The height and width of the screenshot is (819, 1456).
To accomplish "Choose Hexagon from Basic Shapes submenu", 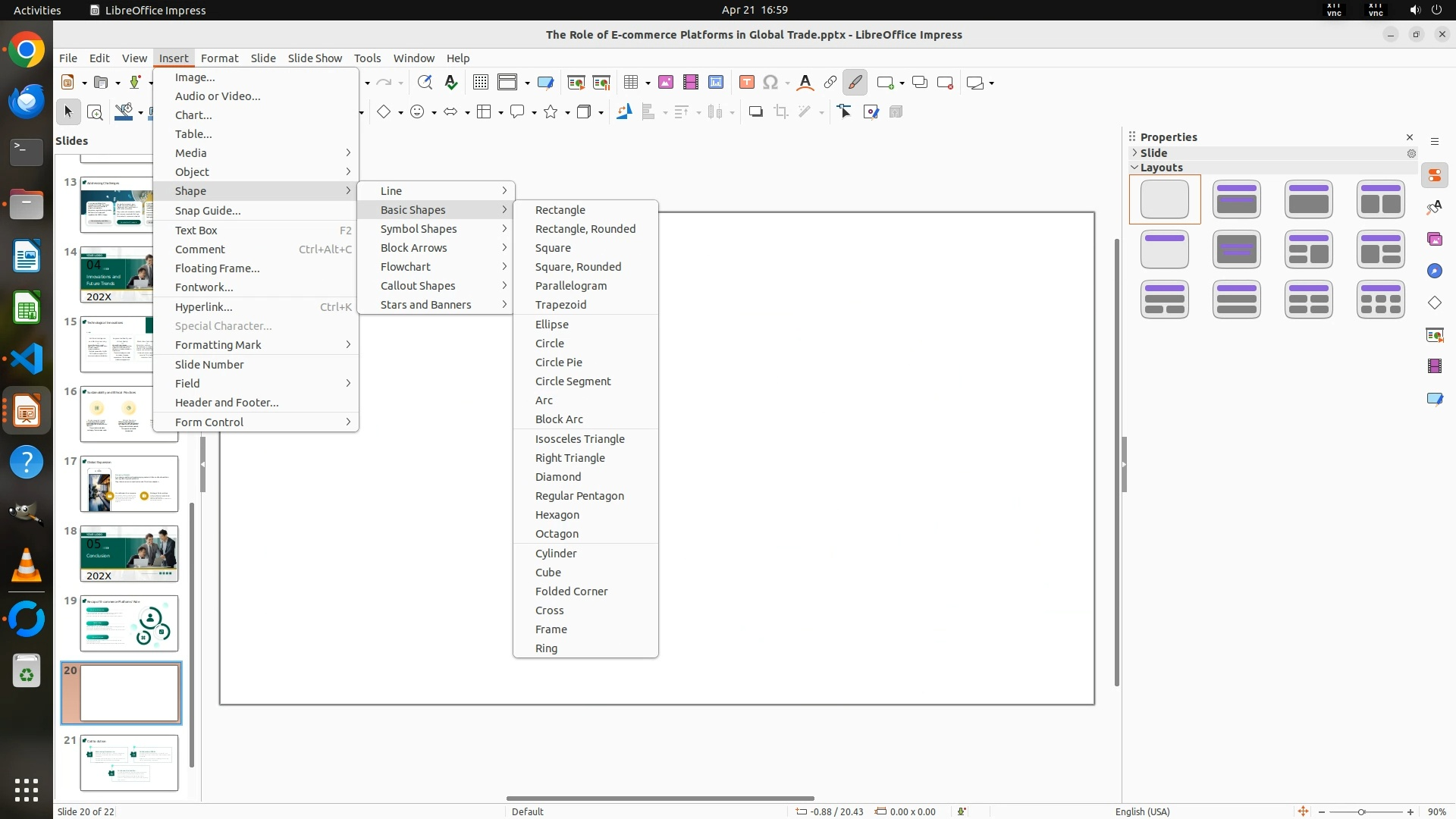I will (x=557, y=515).
